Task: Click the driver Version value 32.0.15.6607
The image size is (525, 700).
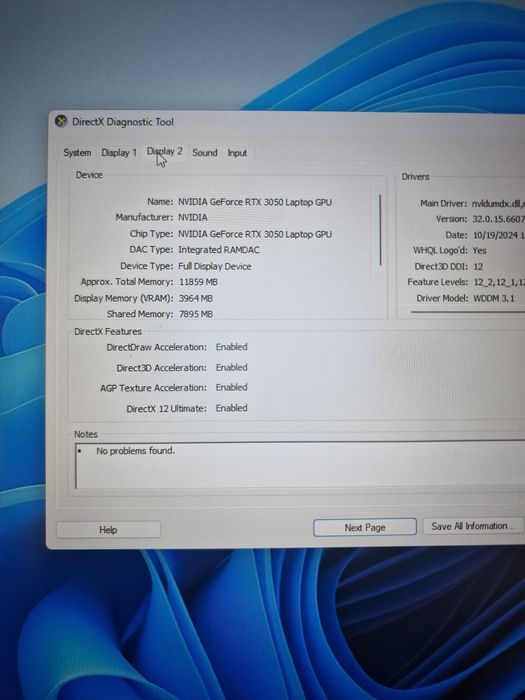Action: [498, 219]
